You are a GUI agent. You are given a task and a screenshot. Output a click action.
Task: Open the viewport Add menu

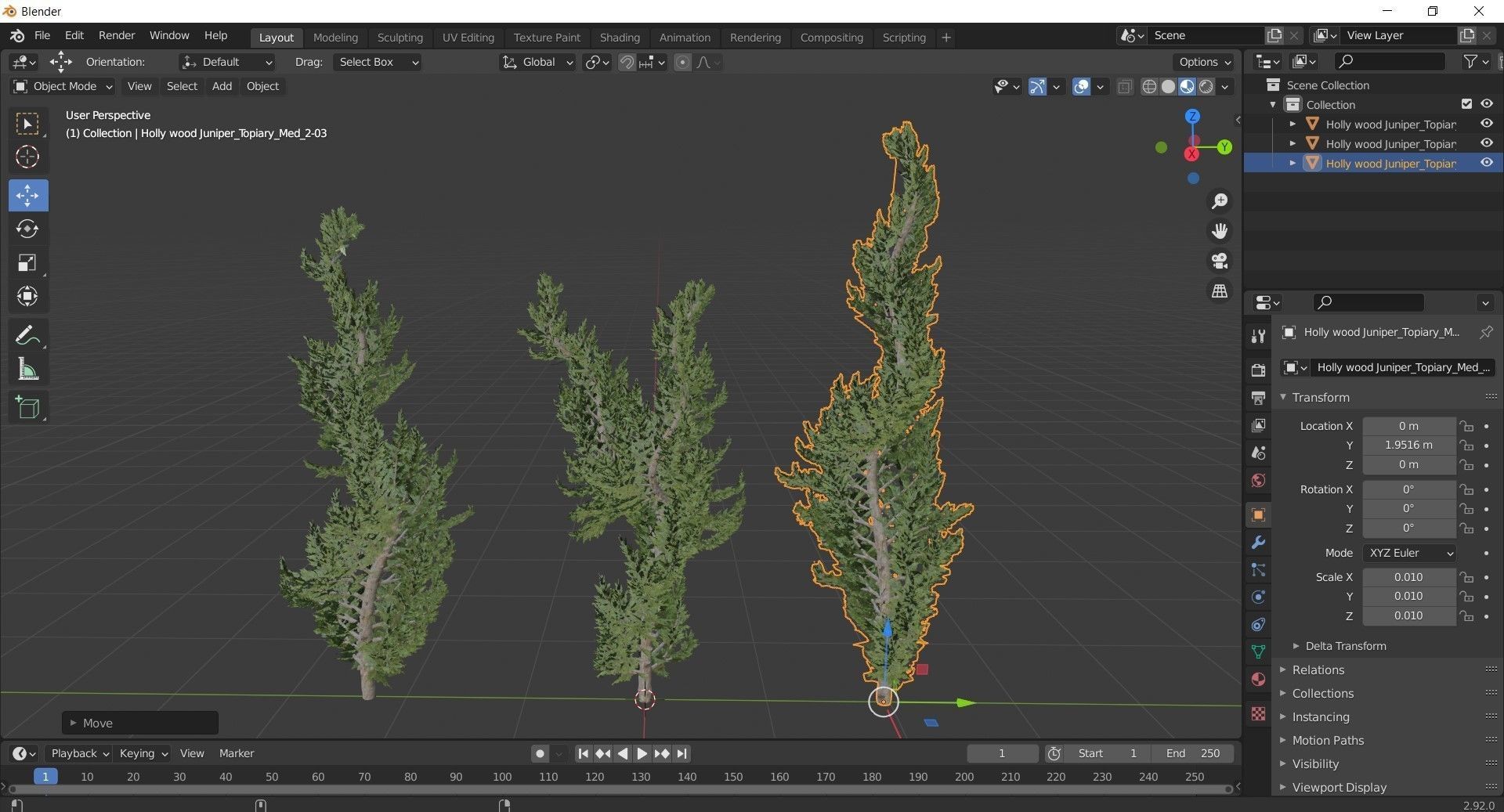point(222,86)
